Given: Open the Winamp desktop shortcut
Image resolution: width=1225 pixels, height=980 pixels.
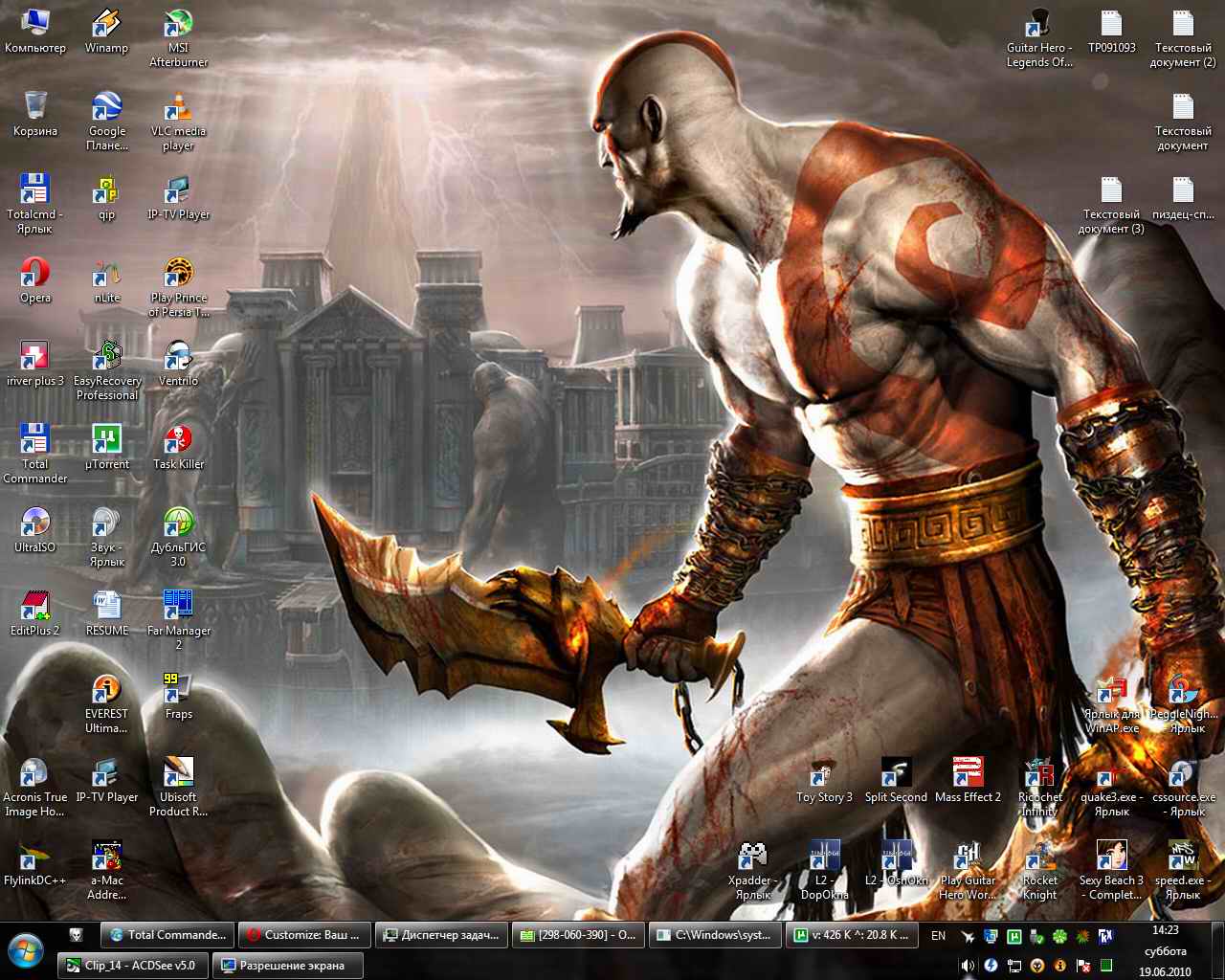Looking at the screenshot, I should (106, 24).
